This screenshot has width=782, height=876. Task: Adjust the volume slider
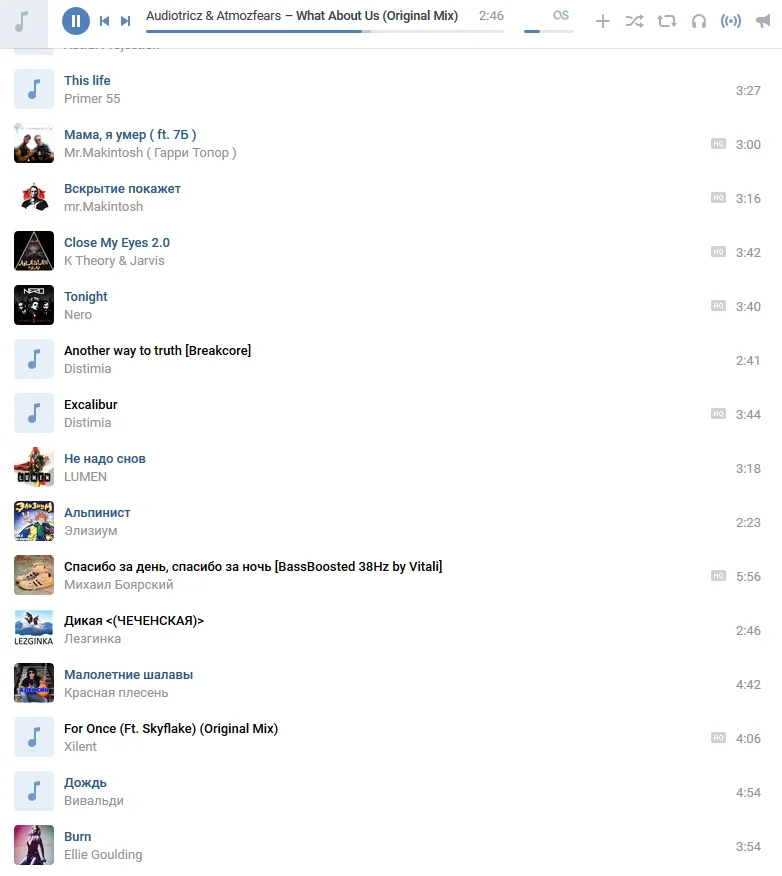[x=549, y=31]
